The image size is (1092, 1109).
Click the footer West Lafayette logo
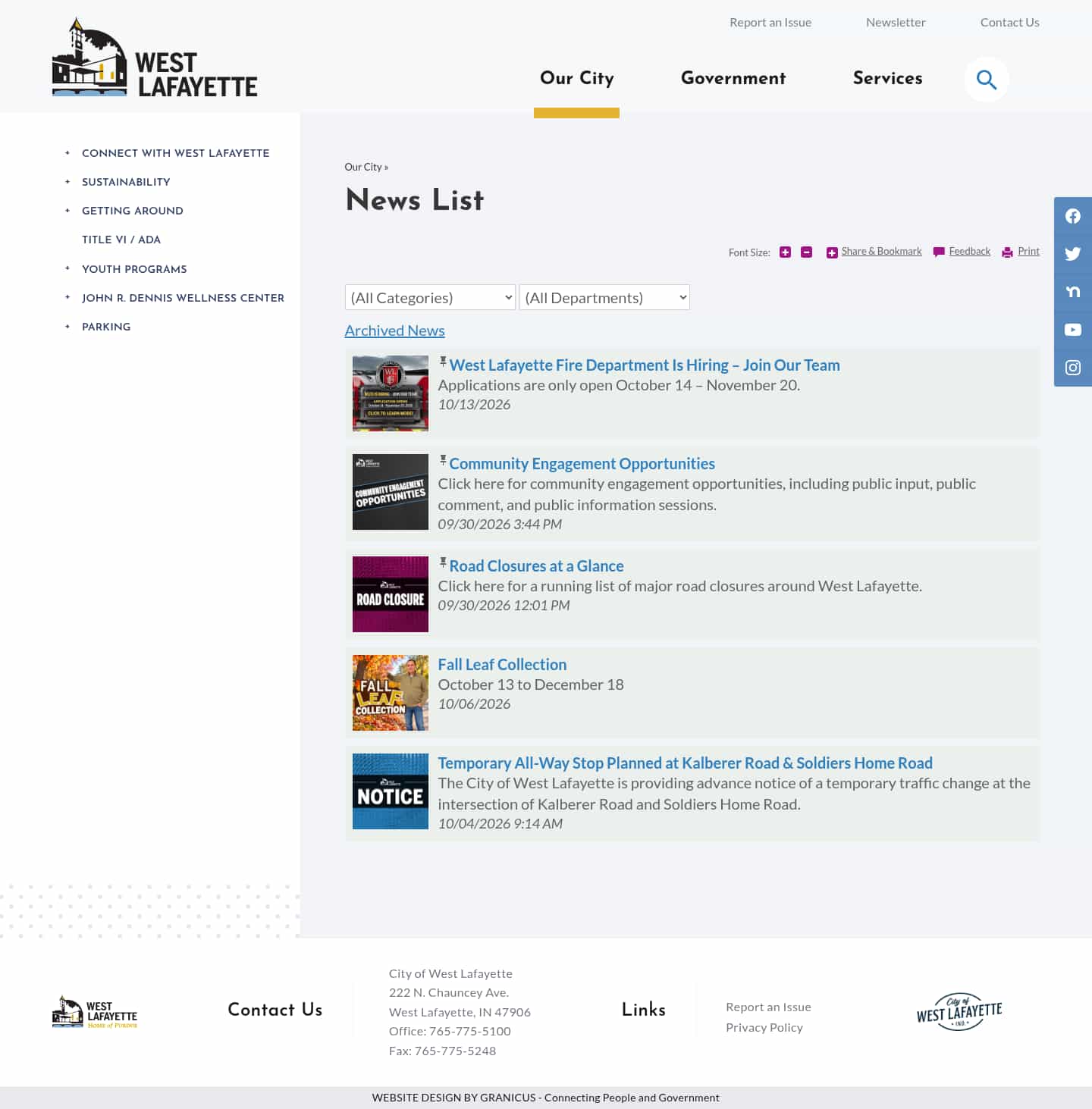click(x=95, y=1012)
